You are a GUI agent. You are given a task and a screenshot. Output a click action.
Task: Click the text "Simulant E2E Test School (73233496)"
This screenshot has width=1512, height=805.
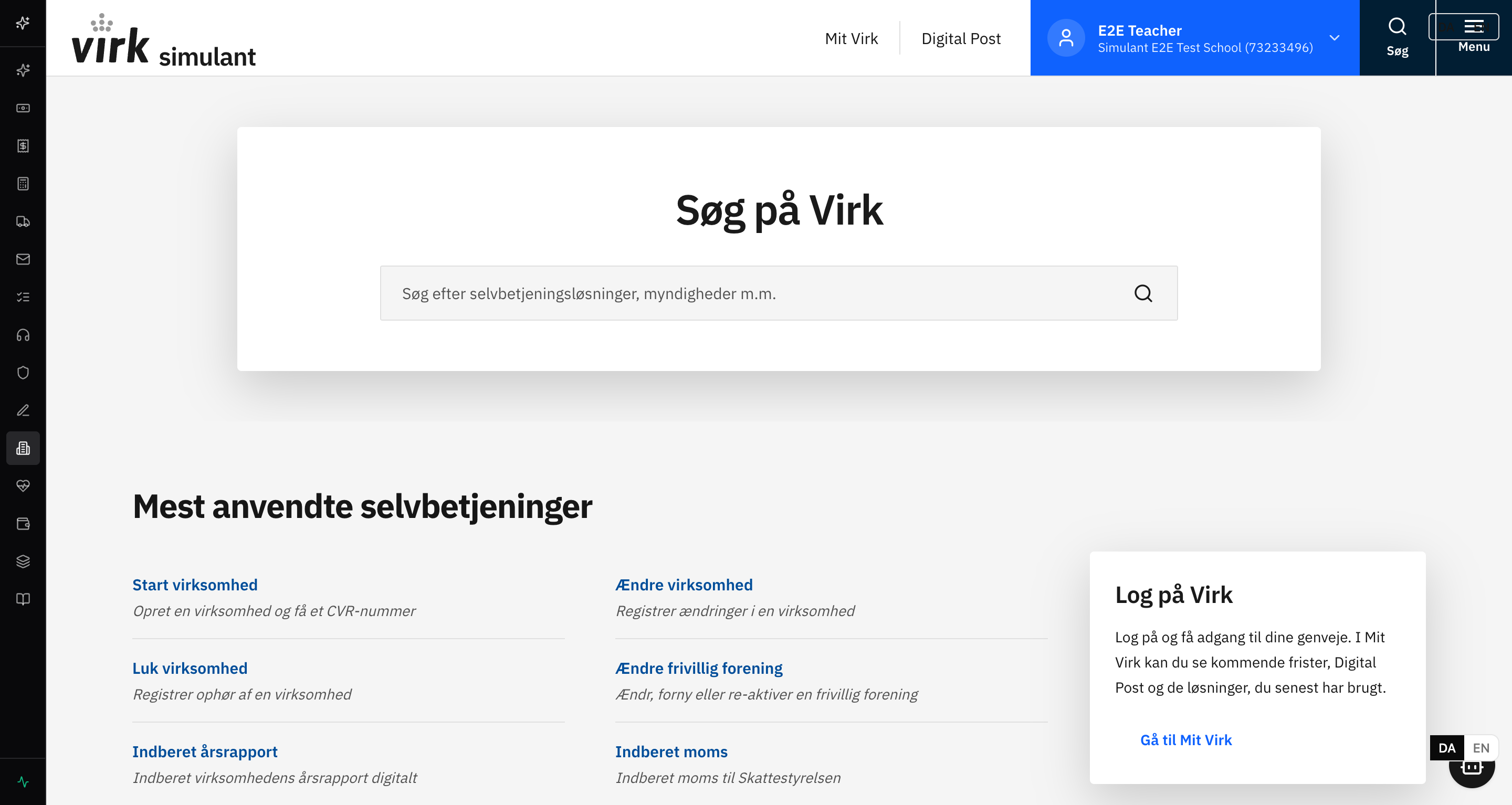point(1205,48)
